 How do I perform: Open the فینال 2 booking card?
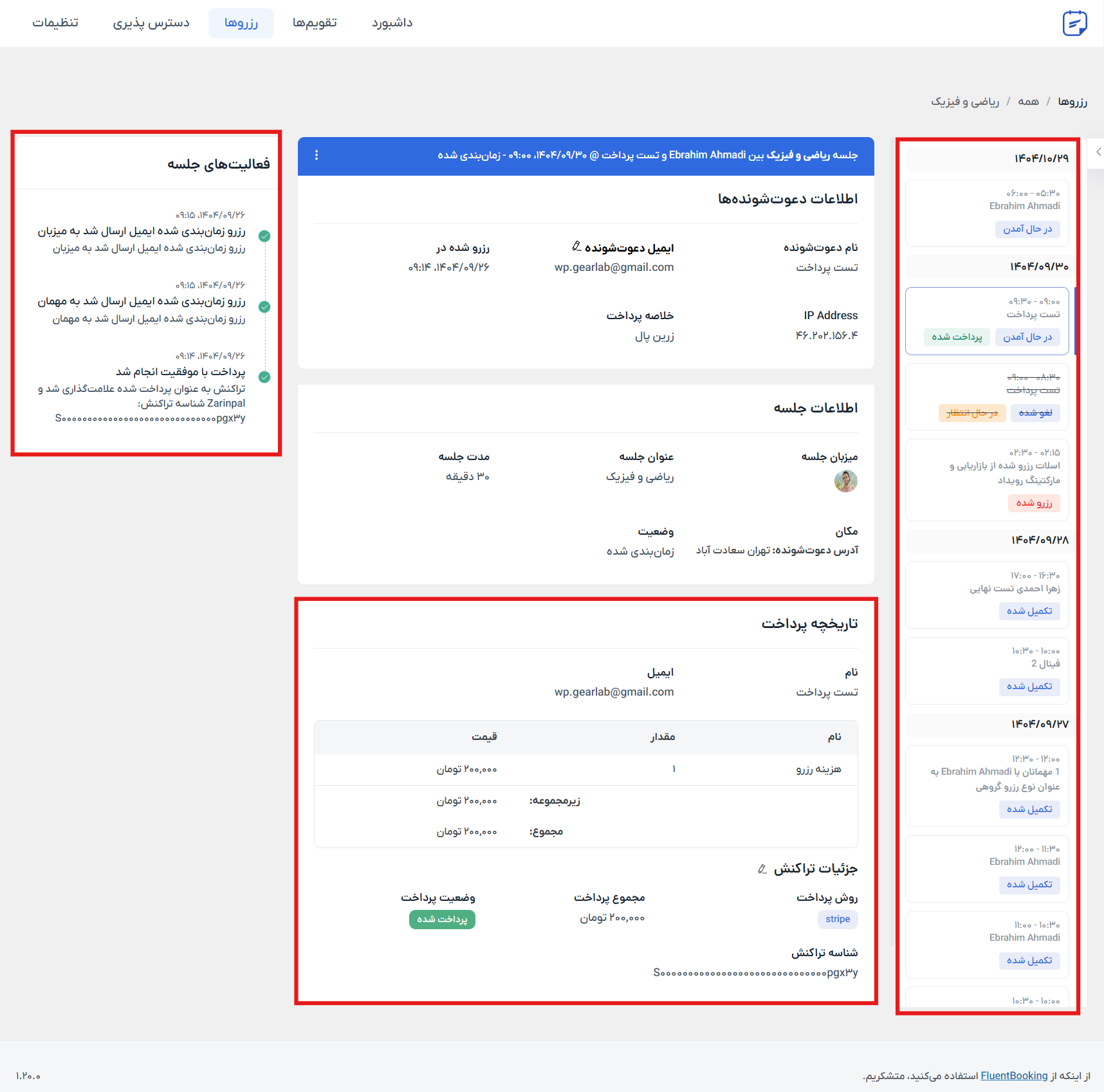(986, 671)
